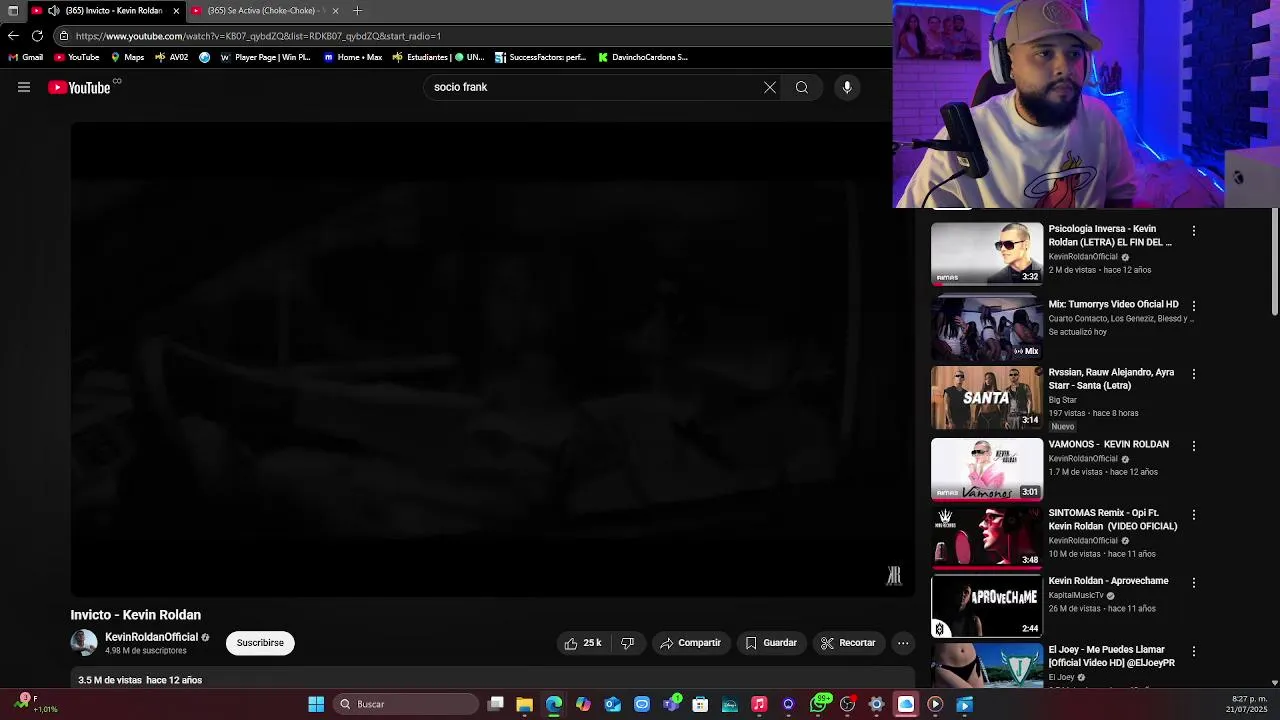The width and height of the screenshot is (1280, 720).
Task: Click the KevinRoldanOfficial channel avatar
Action: 84,643
